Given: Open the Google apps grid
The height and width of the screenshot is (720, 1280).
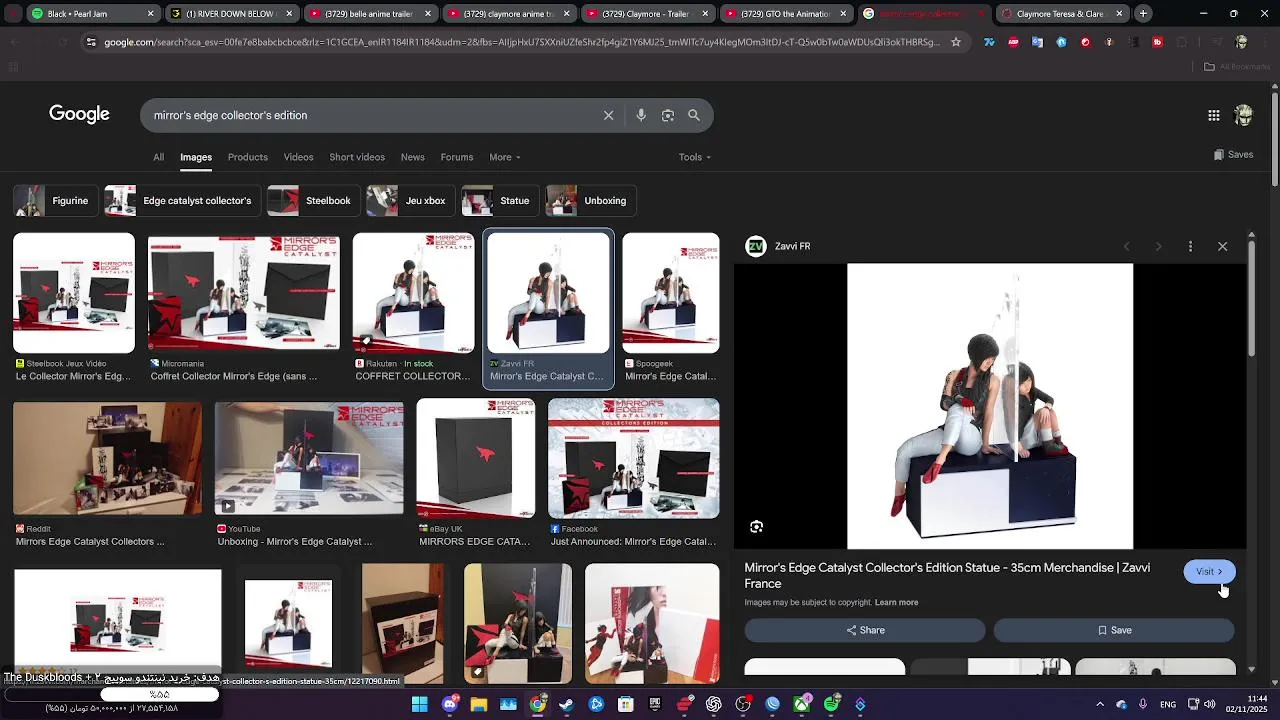Looking at the screenshot, I should (x=1214, y=115).
